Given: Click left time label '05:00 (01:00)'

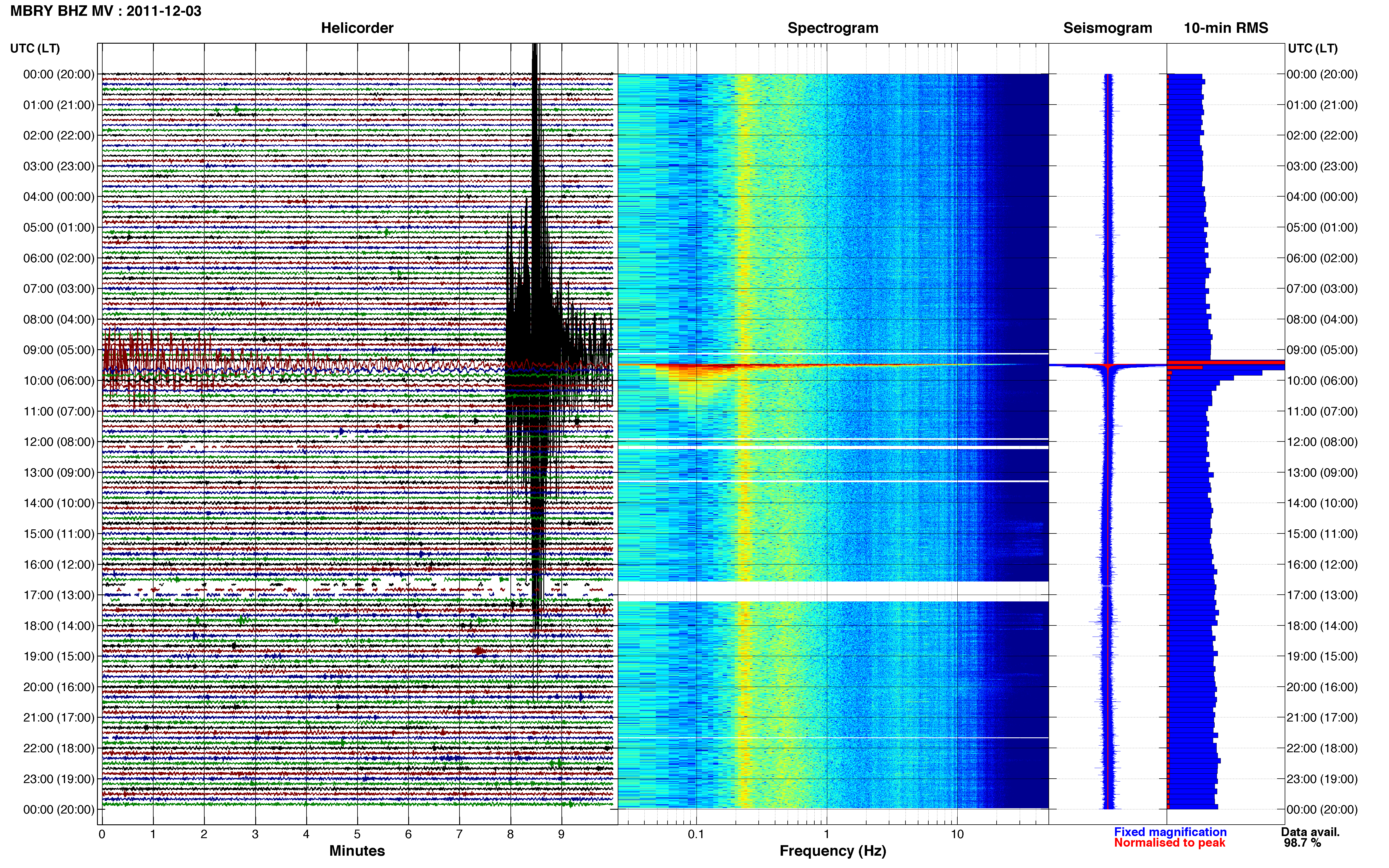Looking at the screenshot, I should 59,227.
